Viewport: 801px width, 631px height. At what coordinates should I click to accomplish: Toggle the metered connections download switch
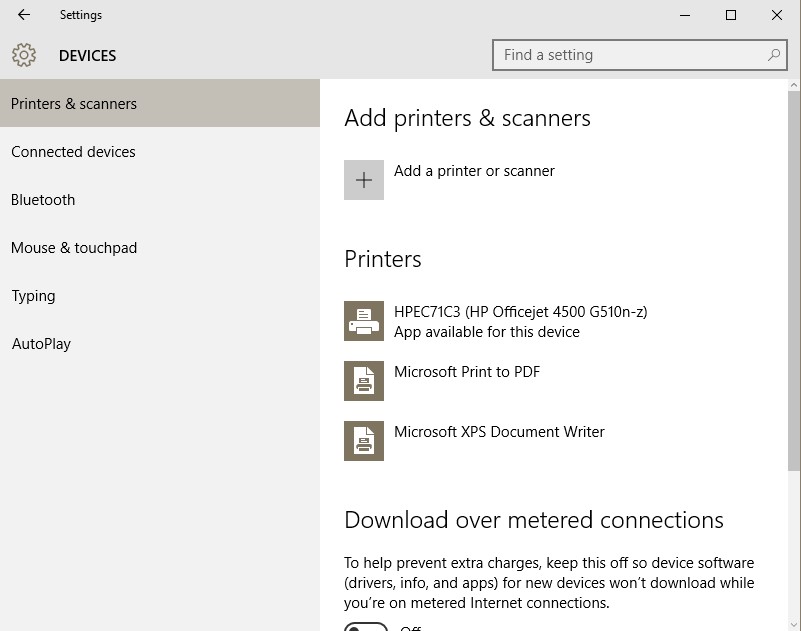(x=366, y=627)
